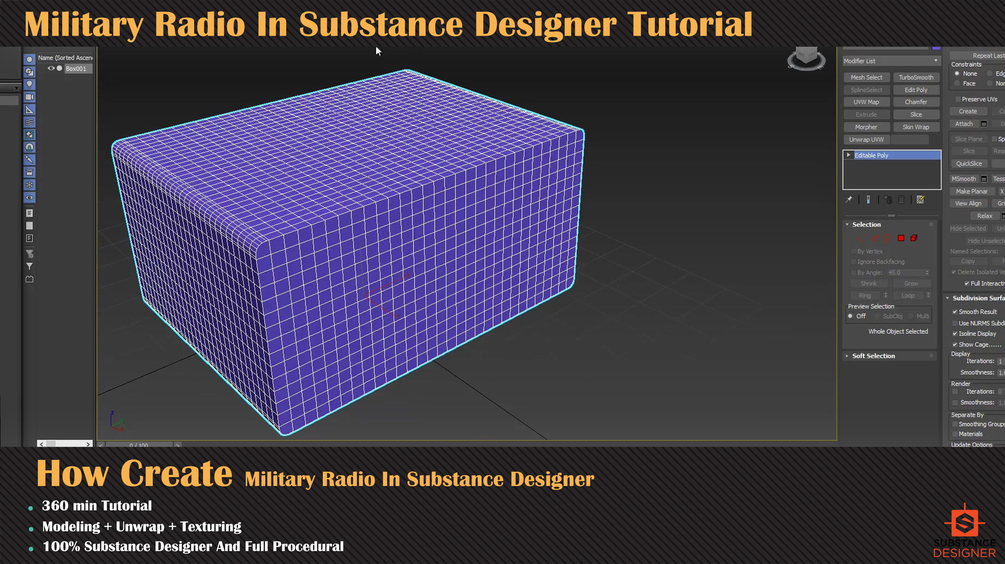Click the Attach button

tap(964, 124)
